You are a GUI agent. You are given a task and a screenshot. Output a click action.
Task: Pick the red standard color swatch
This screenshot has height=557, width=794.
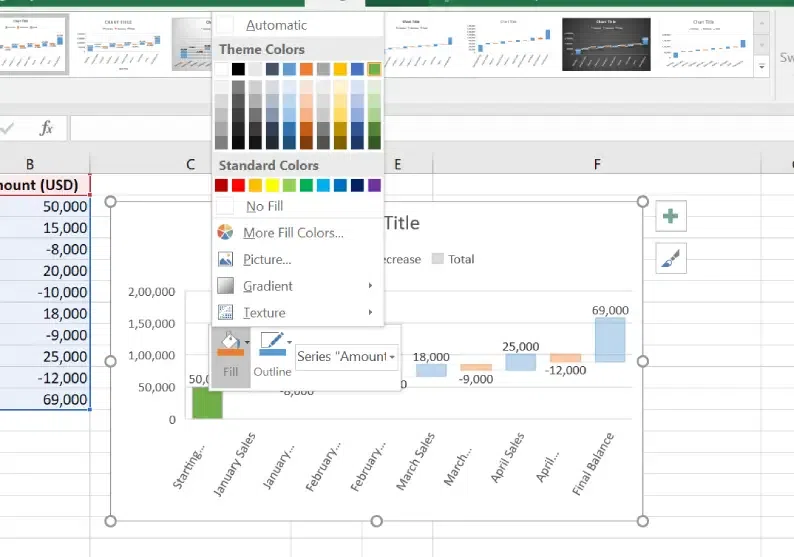[x=238, y=185]
